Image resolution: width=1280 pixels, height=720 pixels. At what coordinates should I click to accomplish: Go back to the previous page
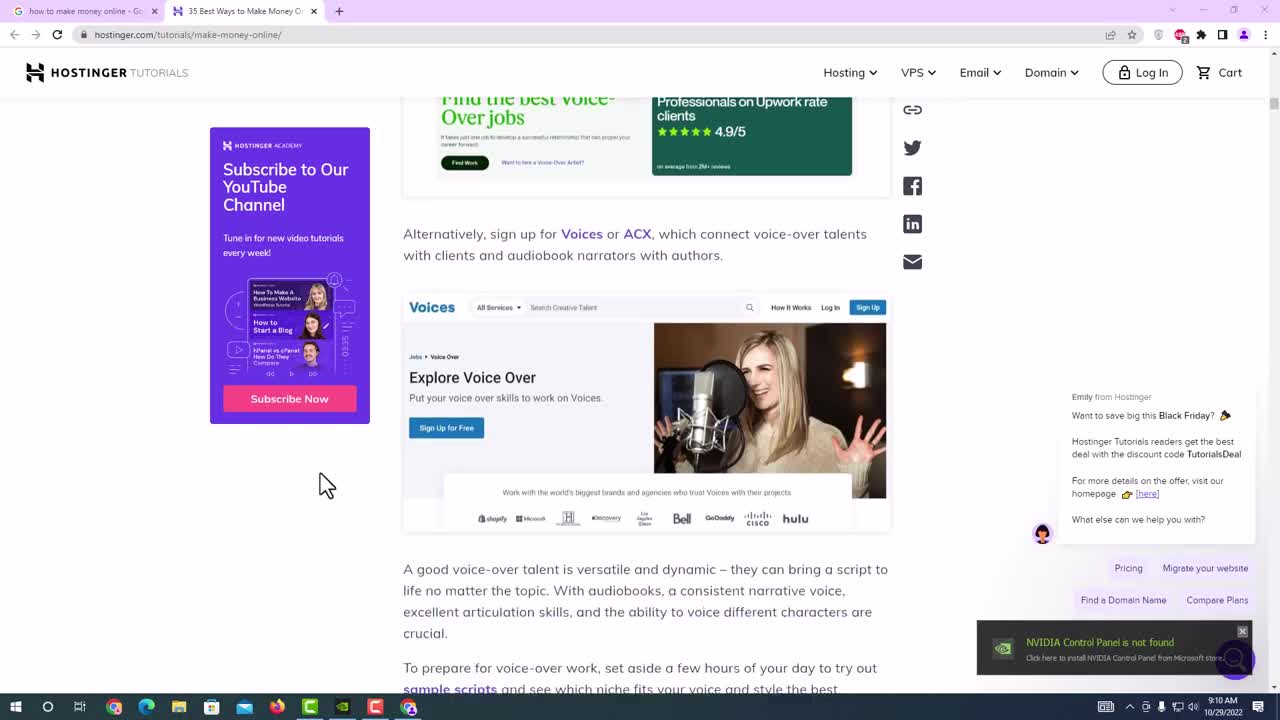(14, 34)
